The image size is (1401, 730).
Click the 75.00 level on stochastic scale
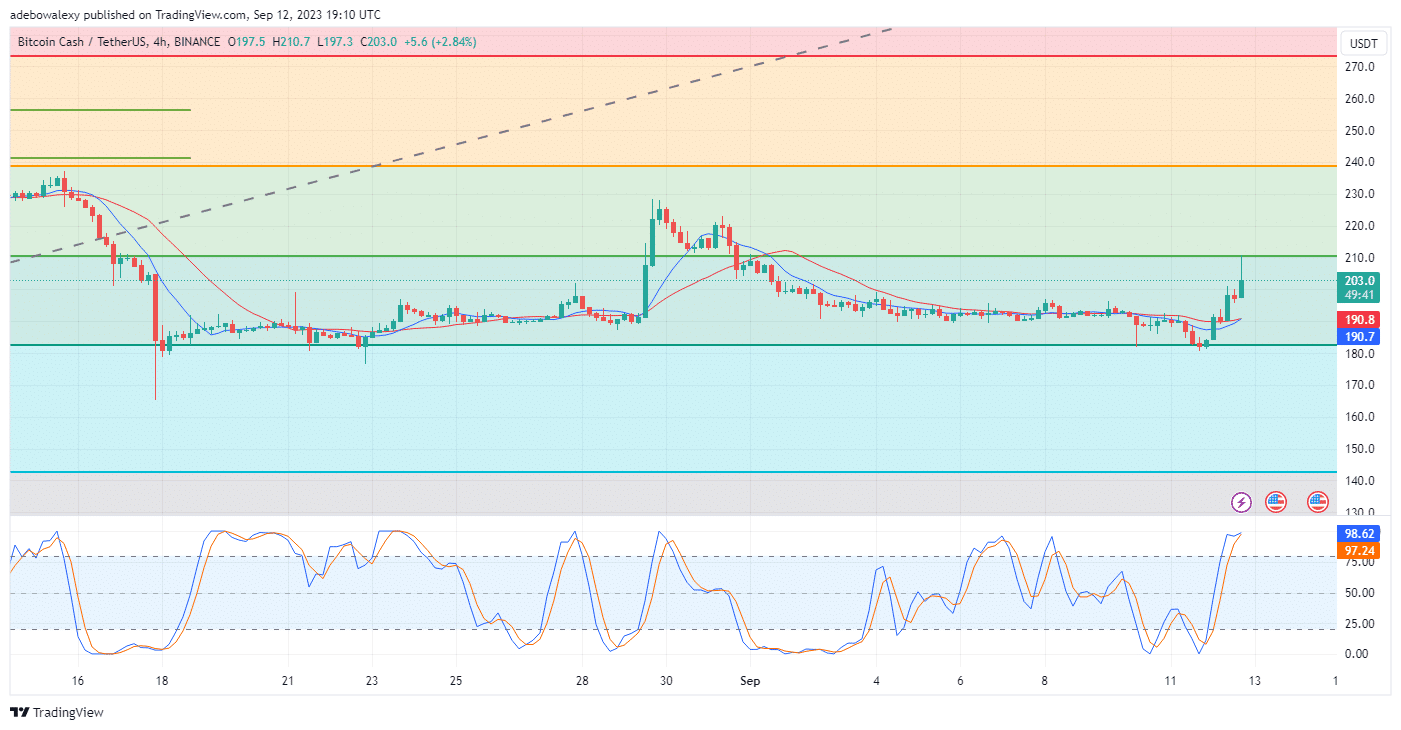(1361, 563)
